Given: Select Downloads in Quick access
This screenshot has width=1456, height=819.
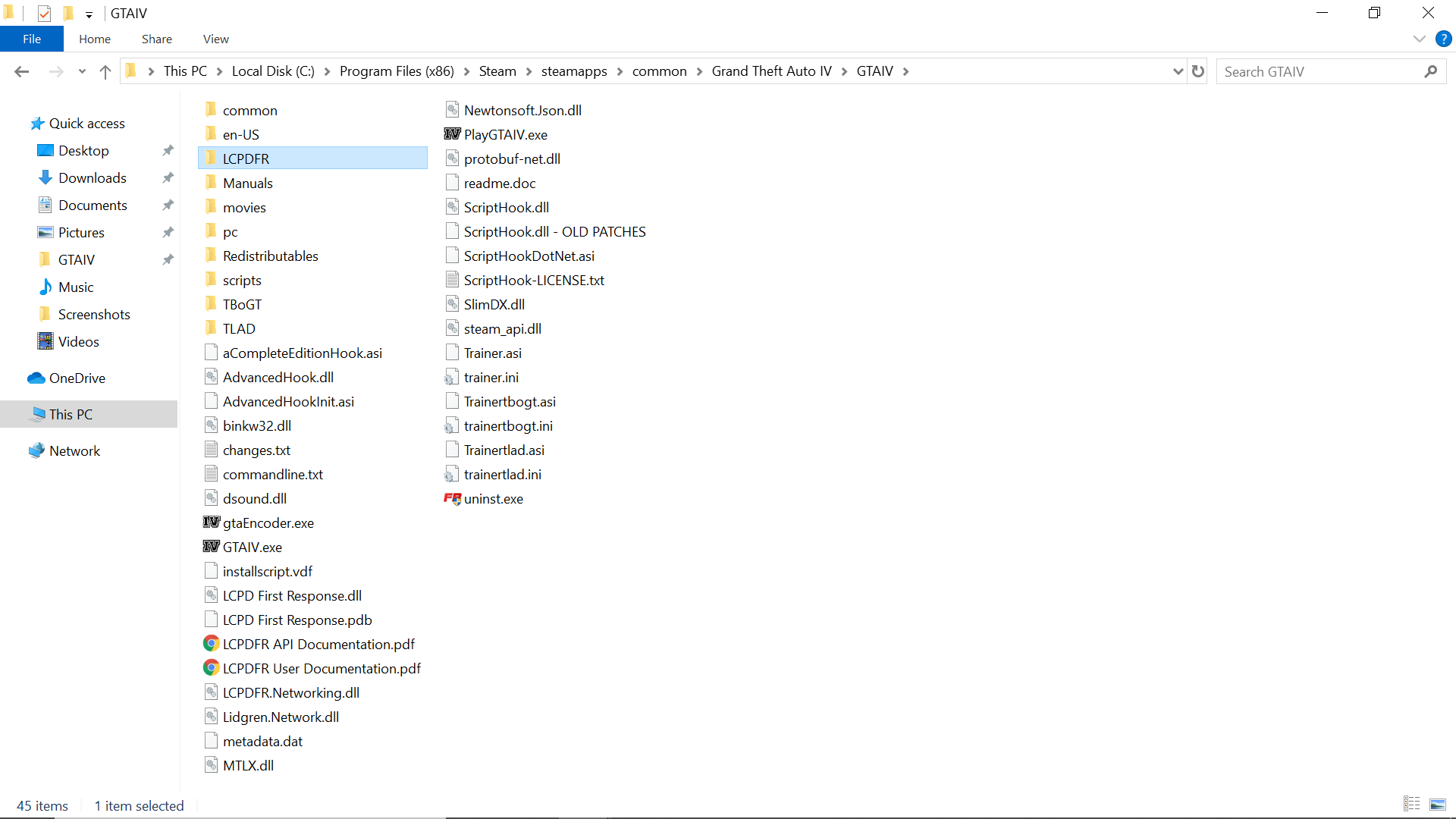Looking at the screenshot, I should (92, 177).
